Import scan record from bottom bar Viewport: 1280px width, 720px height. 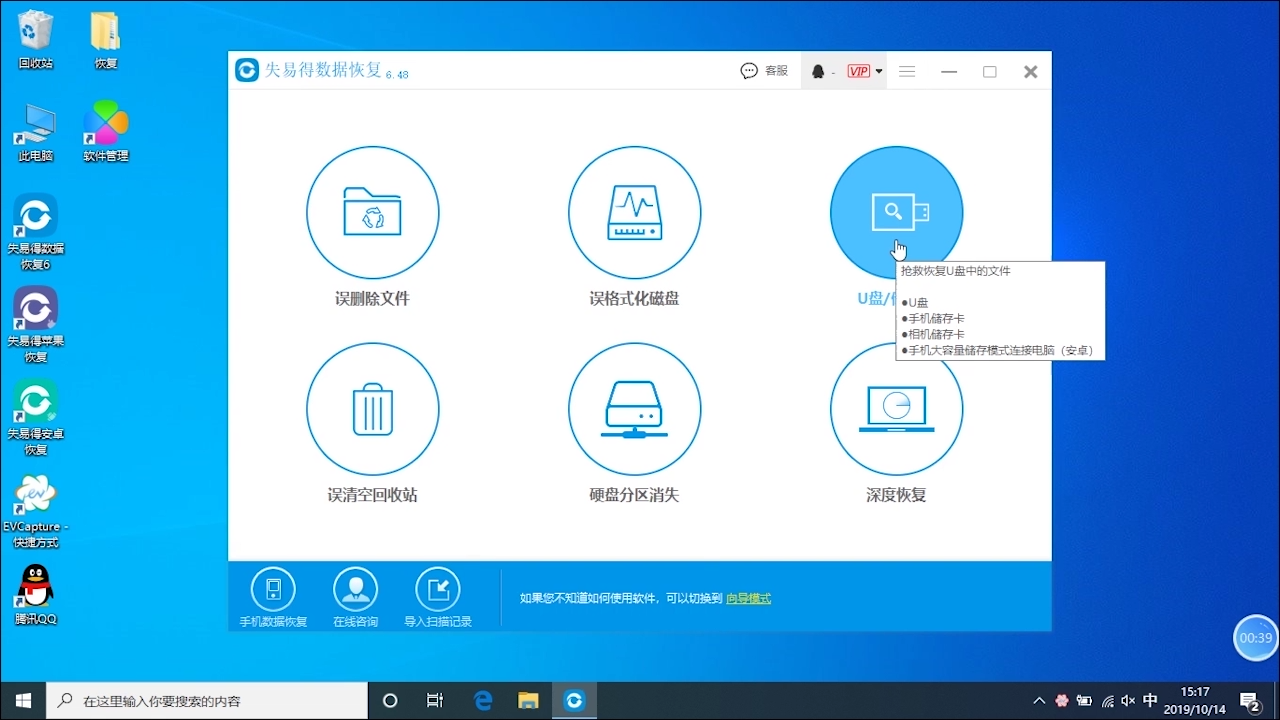437,598
